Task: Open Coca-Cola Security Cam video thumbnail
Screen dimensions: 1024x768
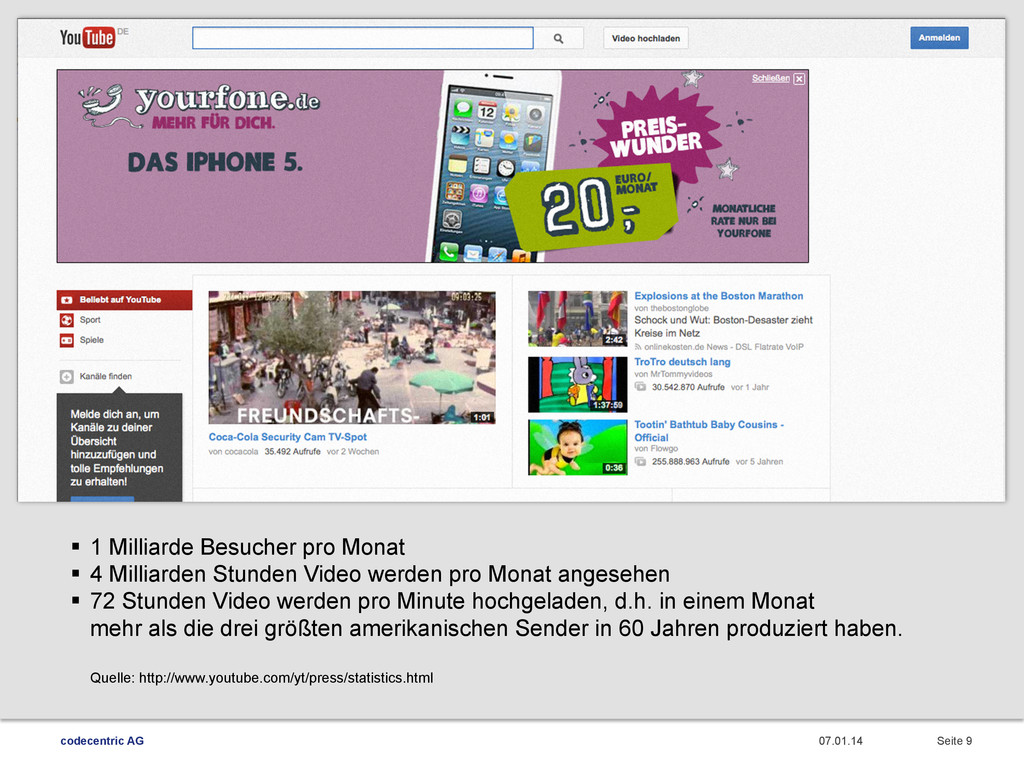Action: pos(352,357)
